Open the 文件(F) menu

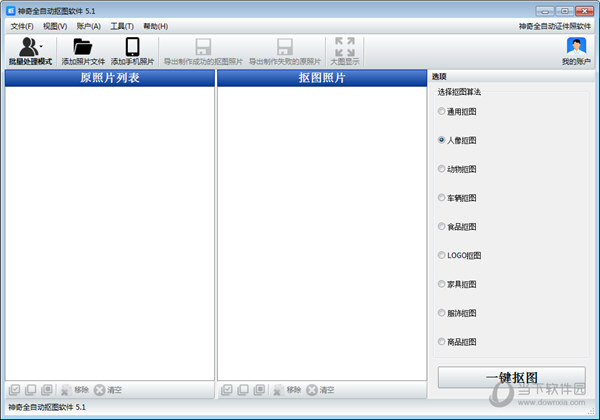tap(22, 26)
